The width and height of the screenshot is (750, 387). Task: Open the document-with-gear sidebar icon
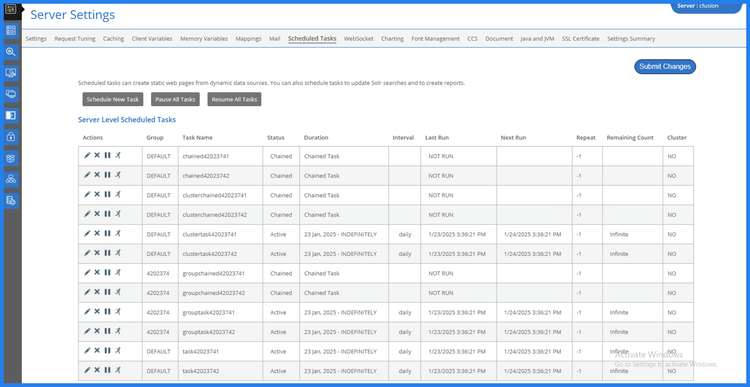11,200
